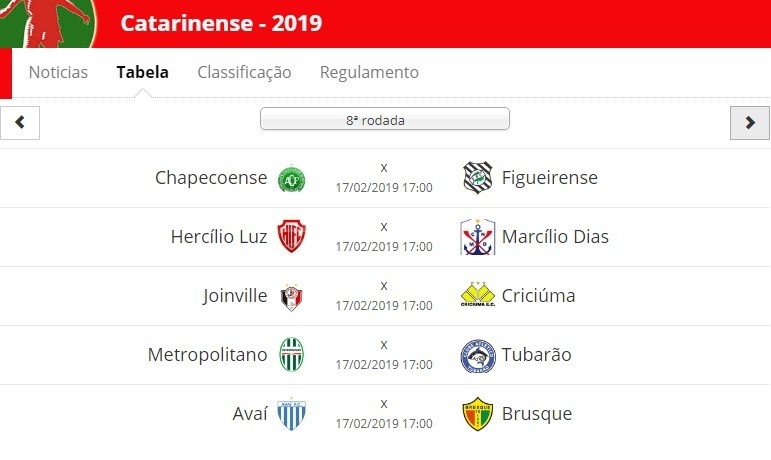Click the Hercílio Luz shield logo
This screenshot has width=771, height=460.
point(292,236)
